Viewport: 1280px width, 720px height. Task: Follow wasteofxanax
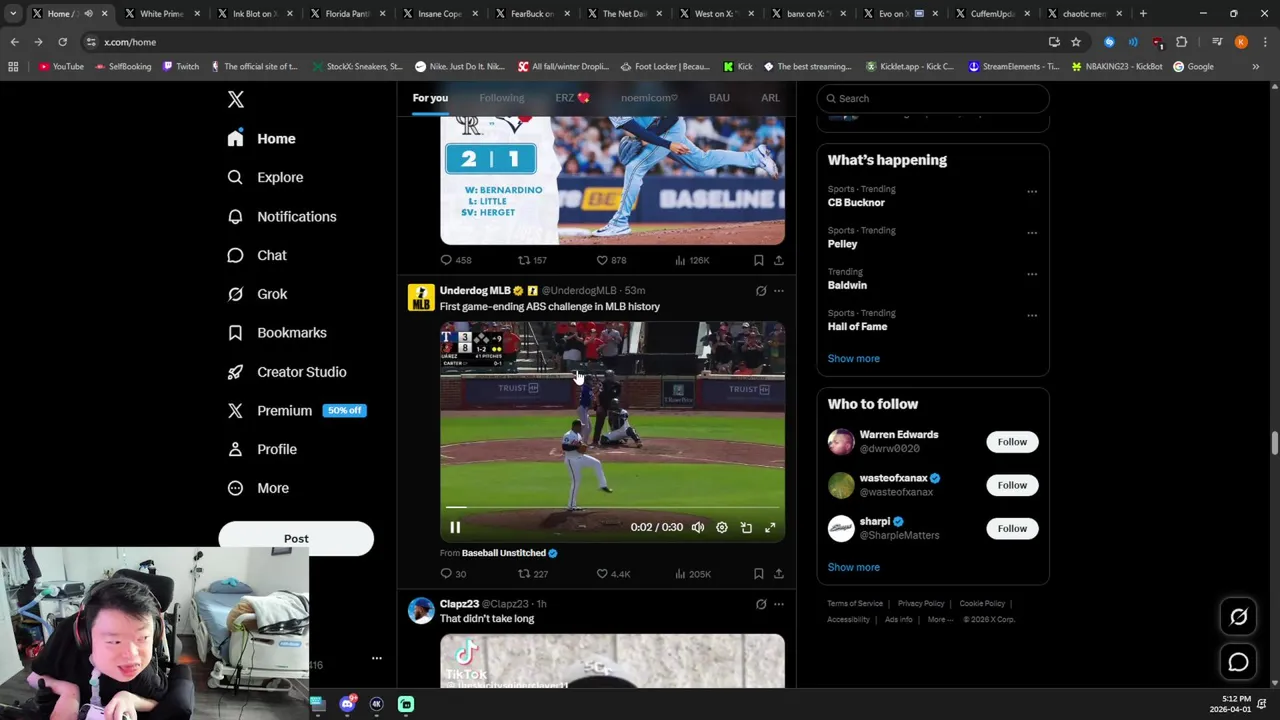(x=1012, y=485)
